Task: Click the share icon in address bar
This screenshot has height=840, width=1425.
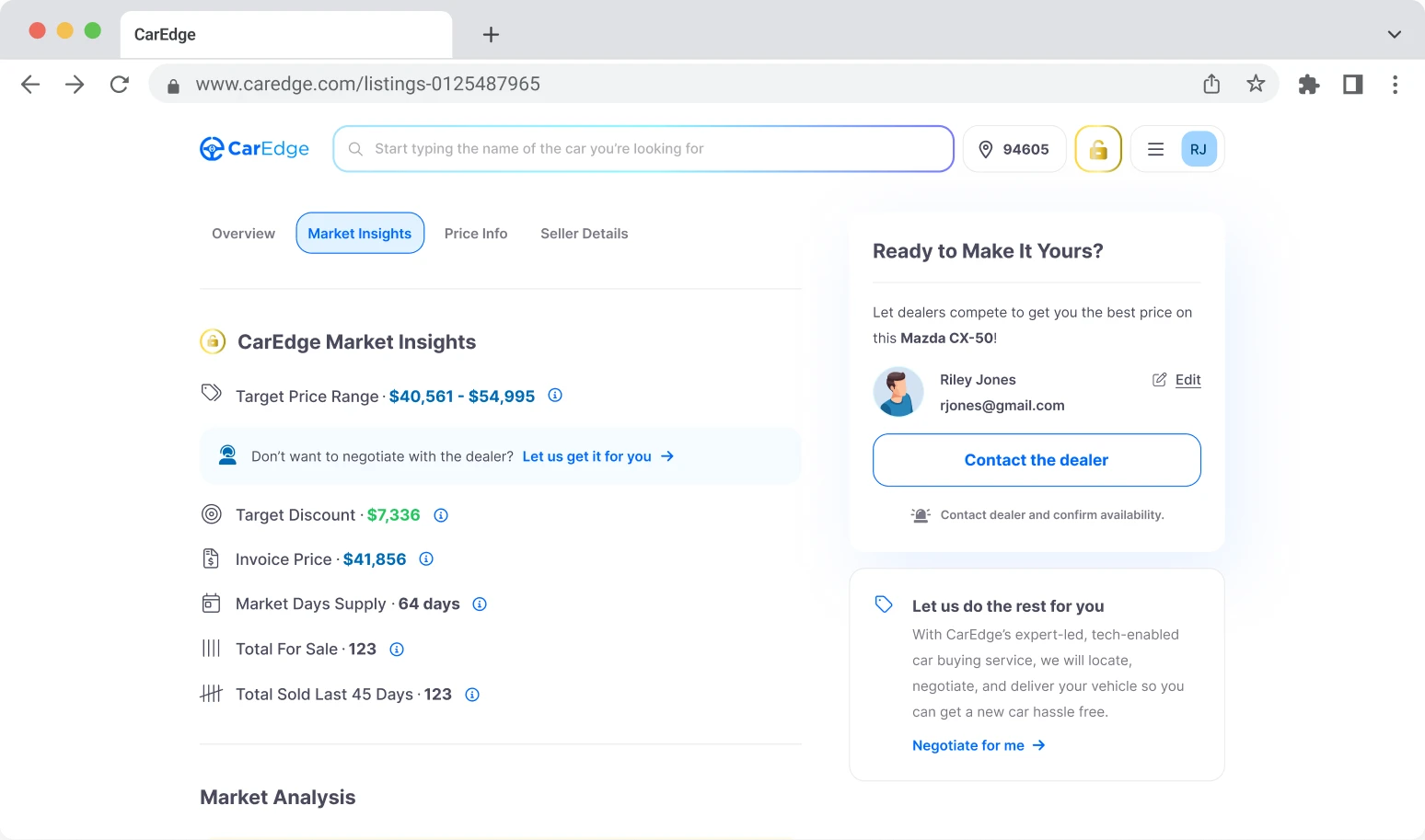Action: click(1211, 85)
